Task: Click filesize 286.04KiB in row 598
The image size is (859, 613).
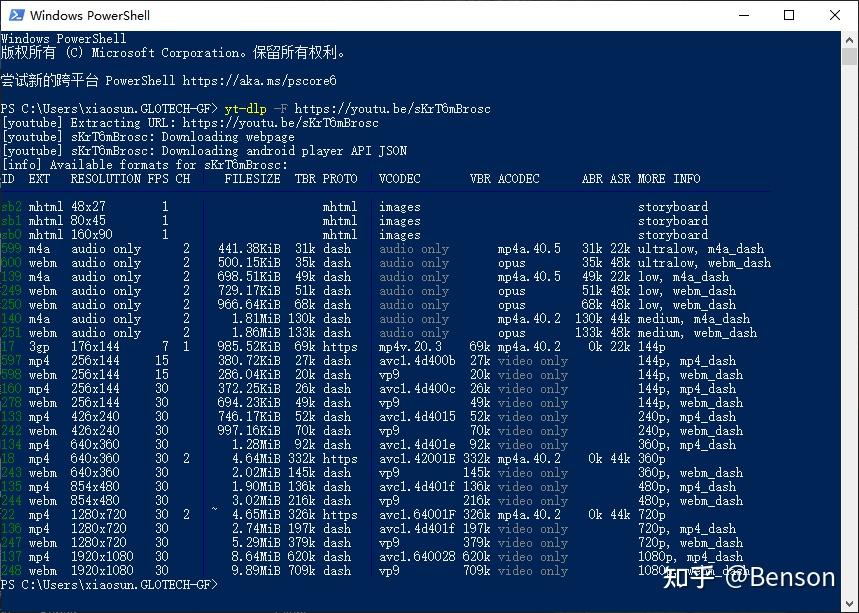Action: click(249, 375)
